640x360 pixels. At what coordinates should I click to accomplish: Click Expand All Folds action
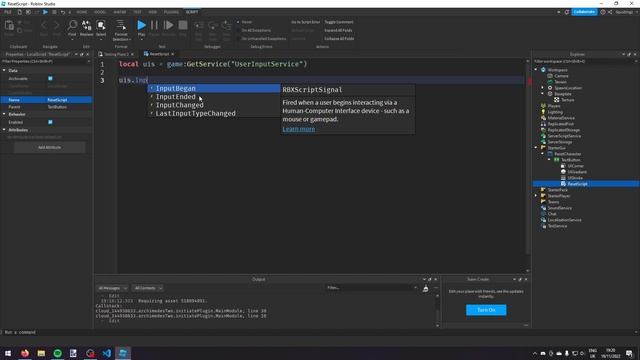[x=338, y=30]
